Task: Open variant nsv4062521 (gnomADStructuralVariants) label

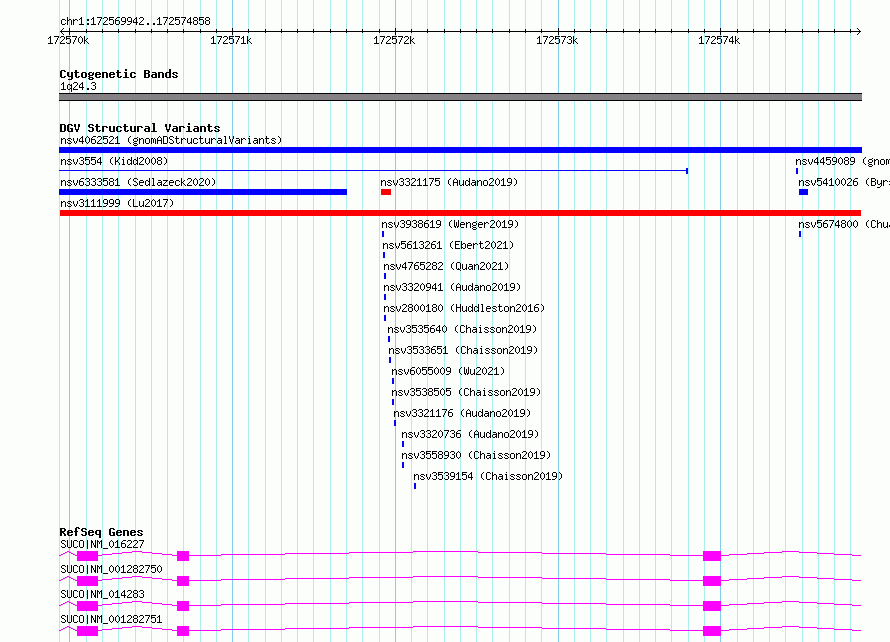Action: point(171,140)
